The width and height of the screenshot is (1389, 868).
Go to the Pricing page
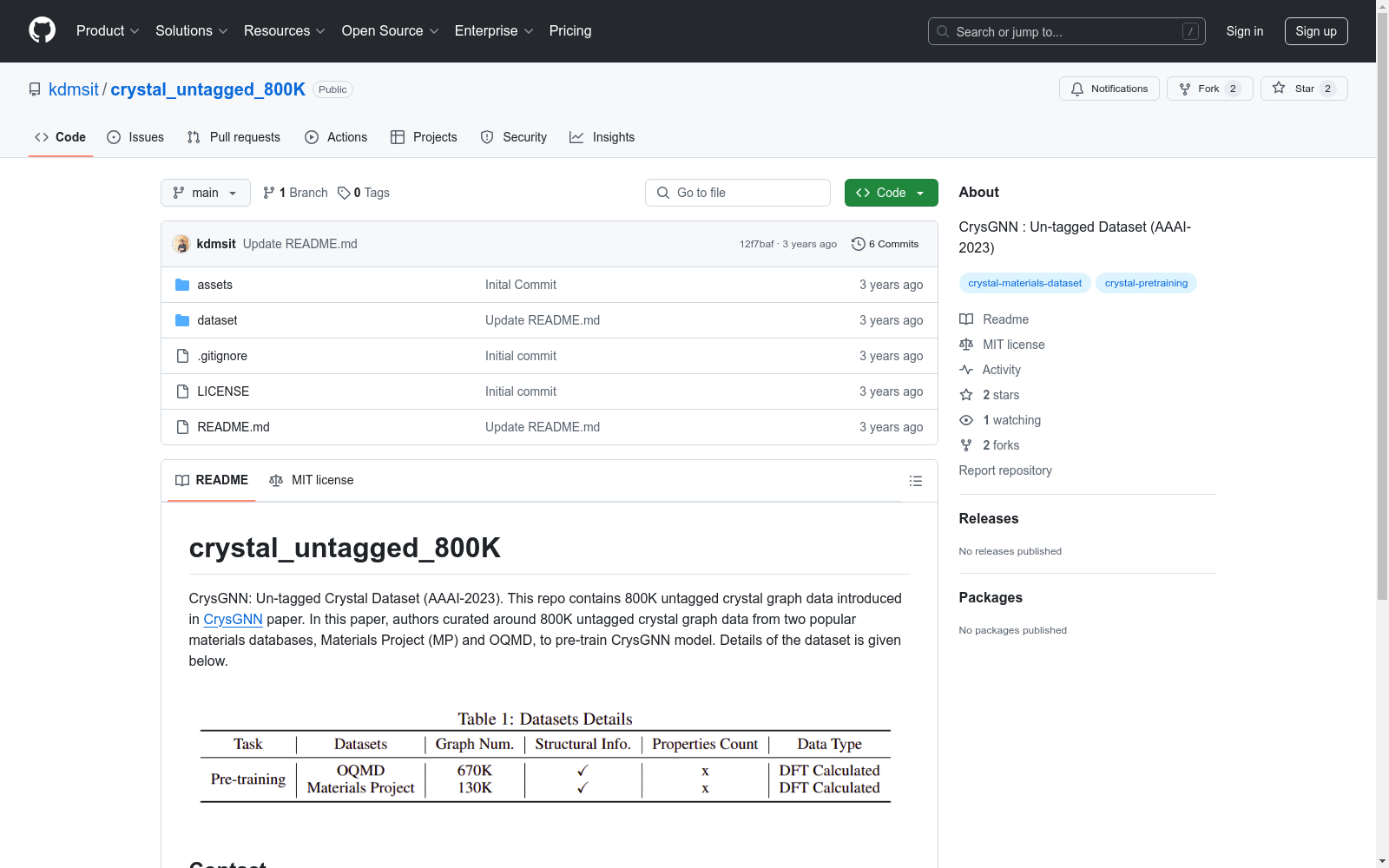(x=570, y=31)
